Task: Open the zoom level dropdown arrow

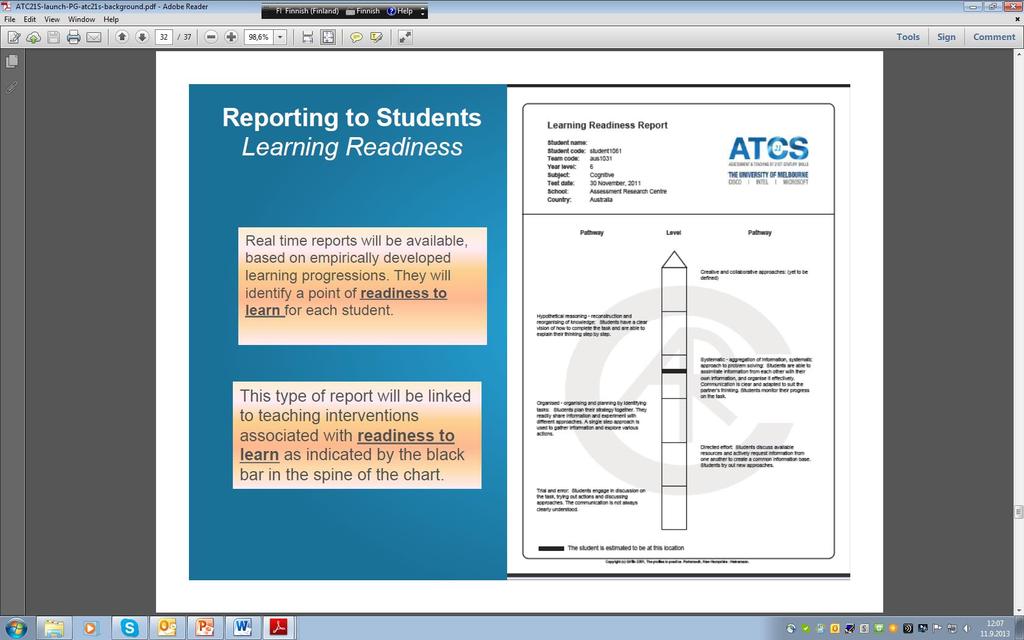Action: pos(280,37)
